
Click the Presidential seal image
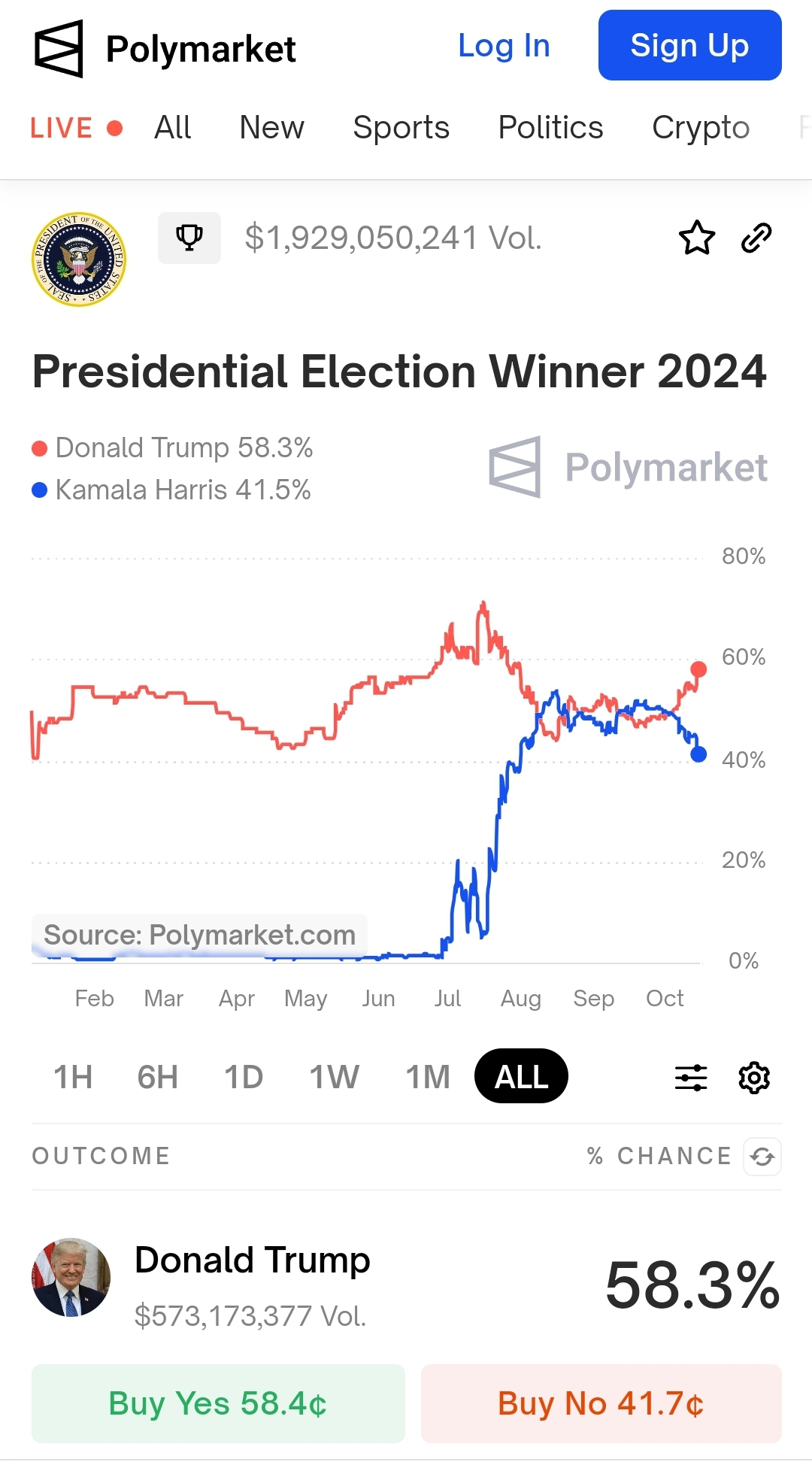tap(79, 259)
